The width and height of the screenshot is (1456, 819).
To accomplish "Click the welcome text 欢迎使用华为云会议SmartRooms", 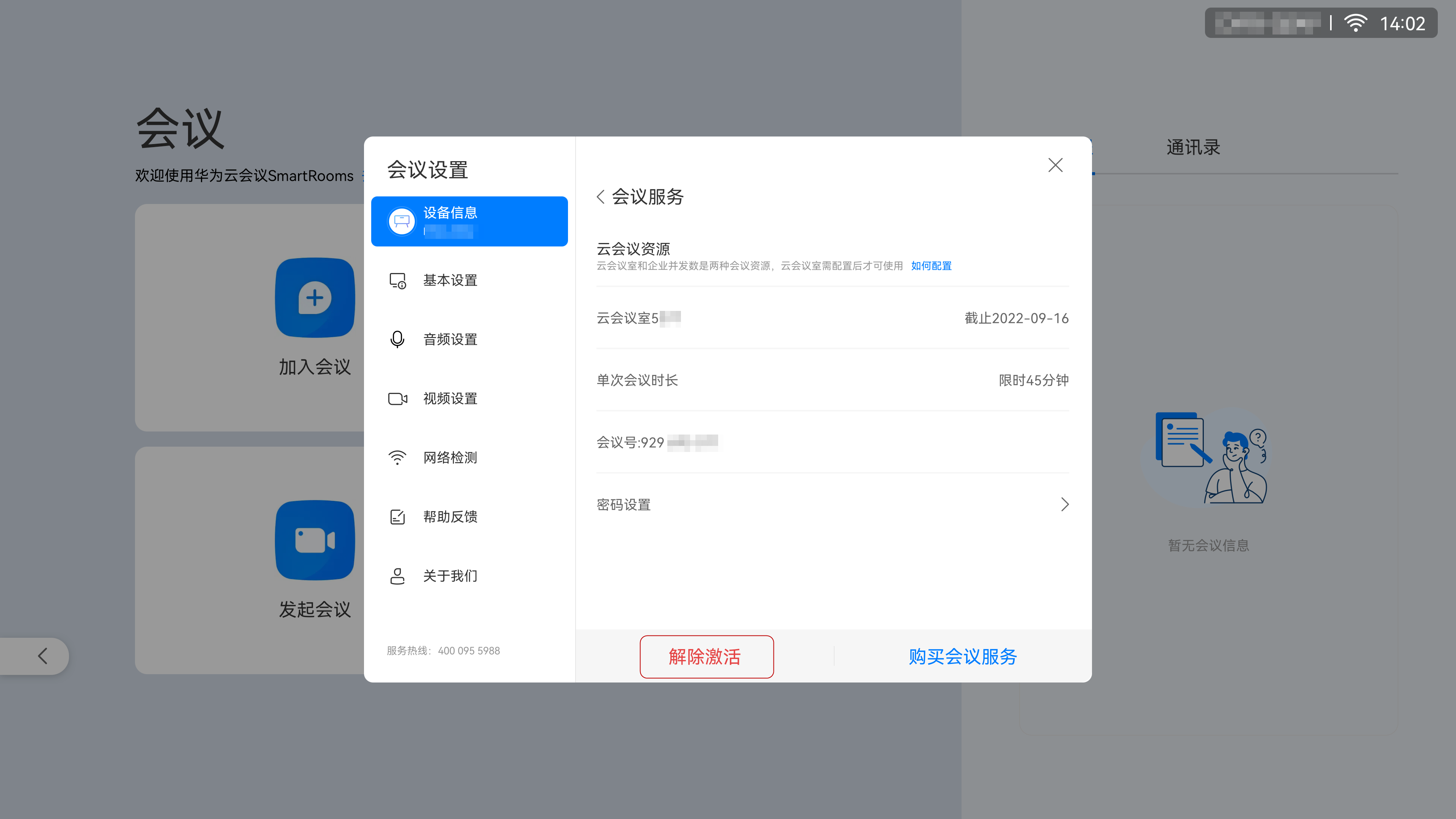I will tap(244, 176).
